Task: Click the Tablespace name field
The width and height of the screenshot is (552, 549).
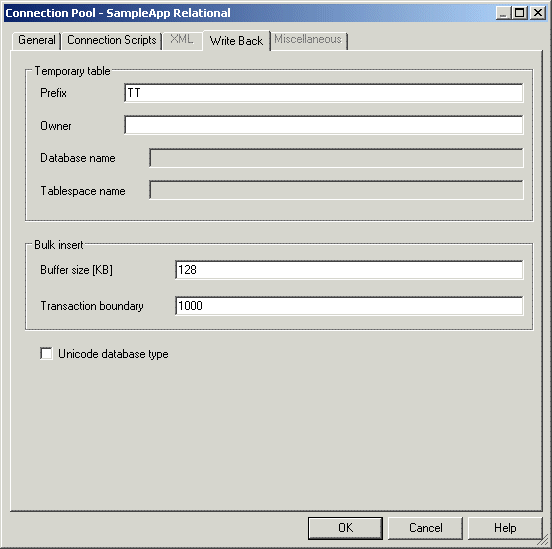Action: [336, 190]
